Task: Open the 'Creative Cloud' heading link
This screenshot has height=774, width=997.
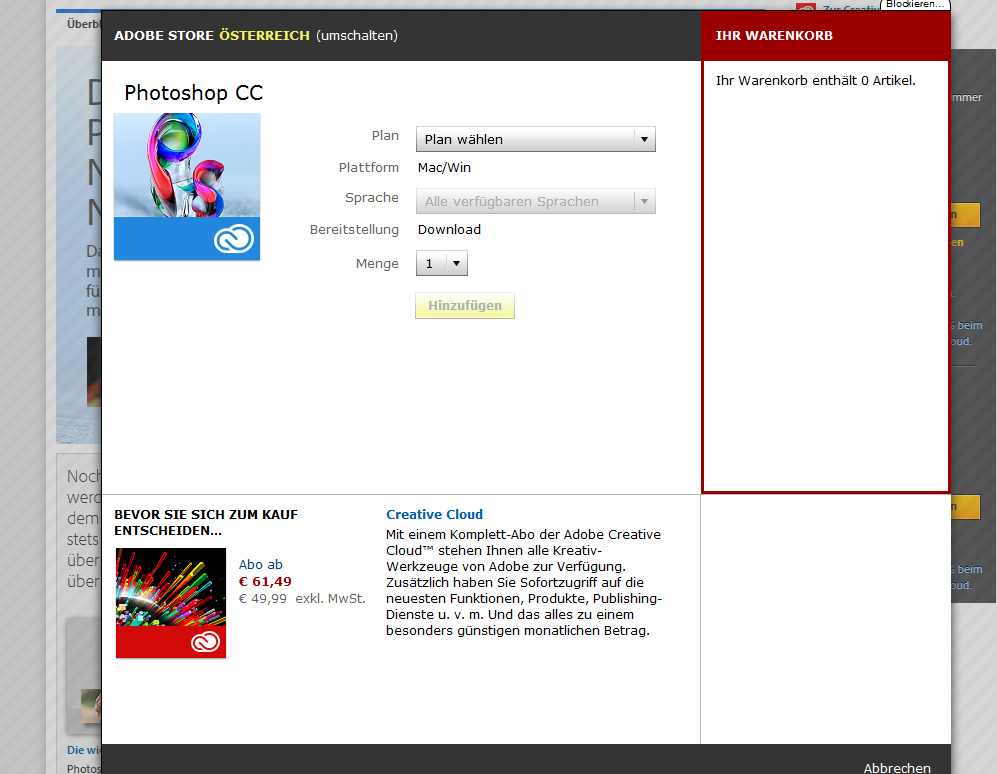Action: coord(434,514)
